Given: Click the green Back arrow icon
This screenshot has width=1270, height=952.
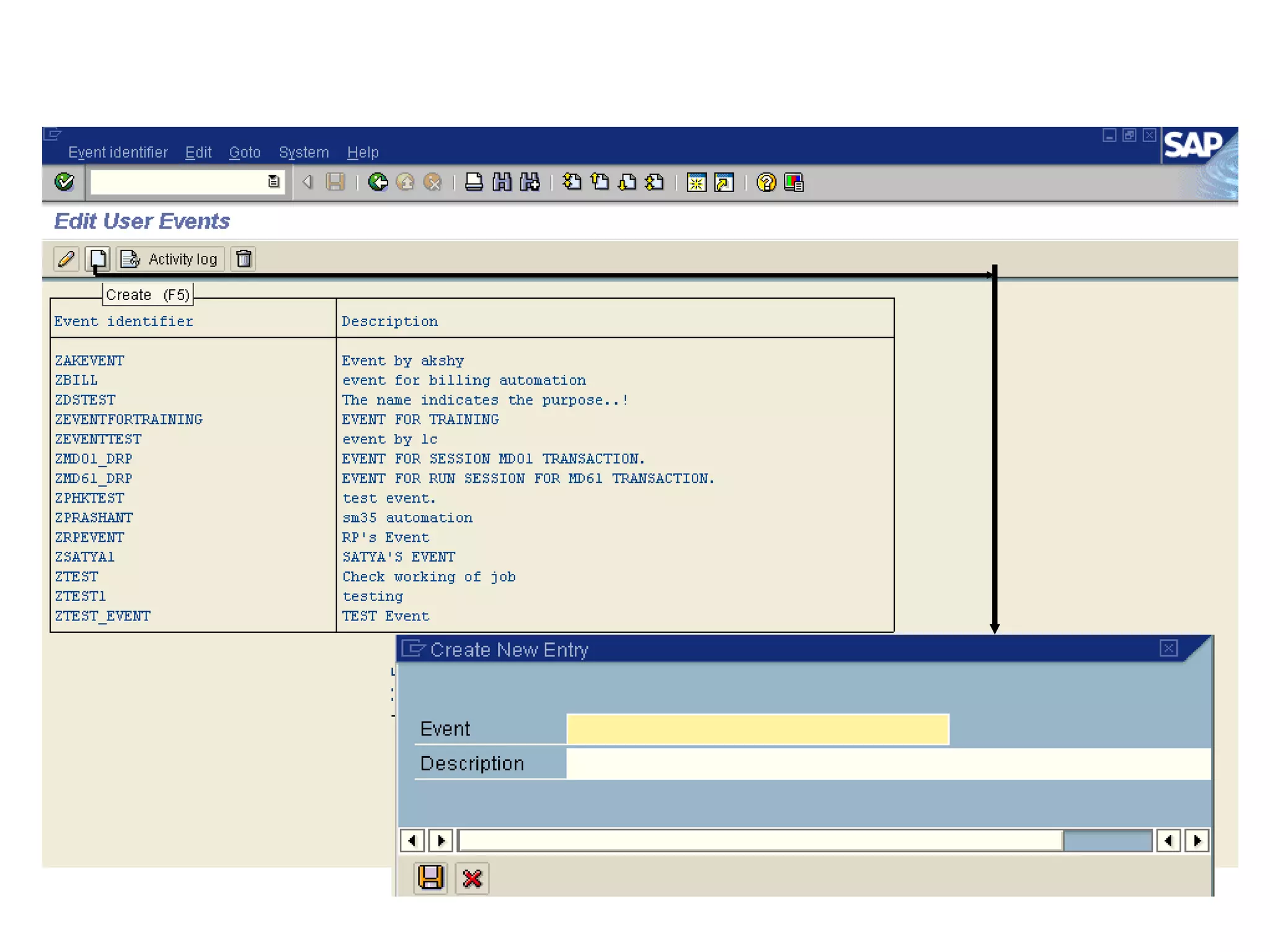Looking at the screenshot, I should pos(378,182).
